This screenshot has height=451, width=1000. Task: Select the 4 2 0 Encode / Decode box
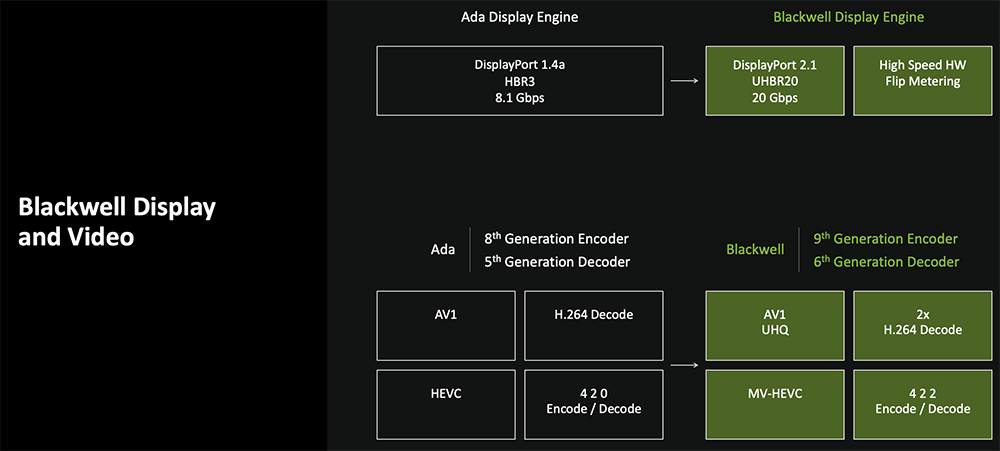(593, 401)
